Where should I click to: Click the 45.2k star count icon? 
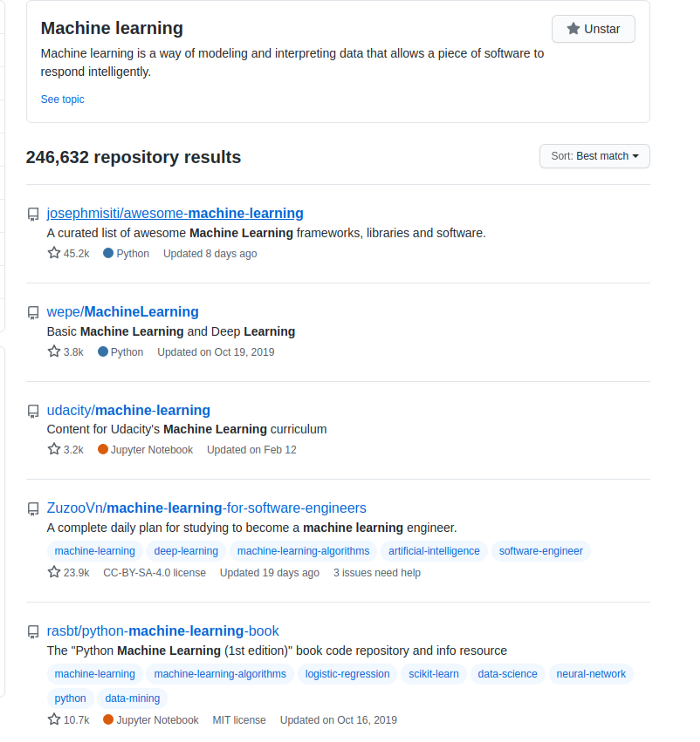54,253
